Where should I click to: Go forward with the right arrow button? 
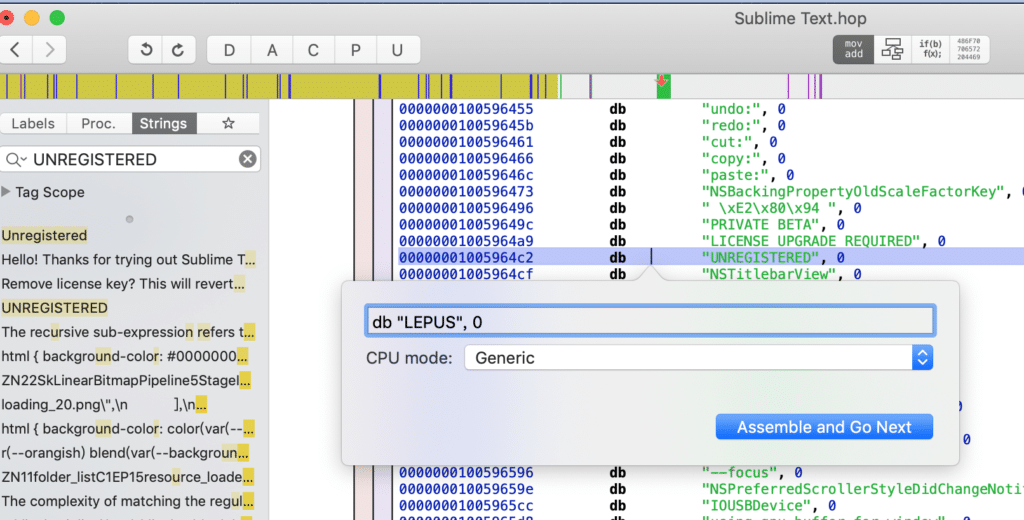(50, 50)
